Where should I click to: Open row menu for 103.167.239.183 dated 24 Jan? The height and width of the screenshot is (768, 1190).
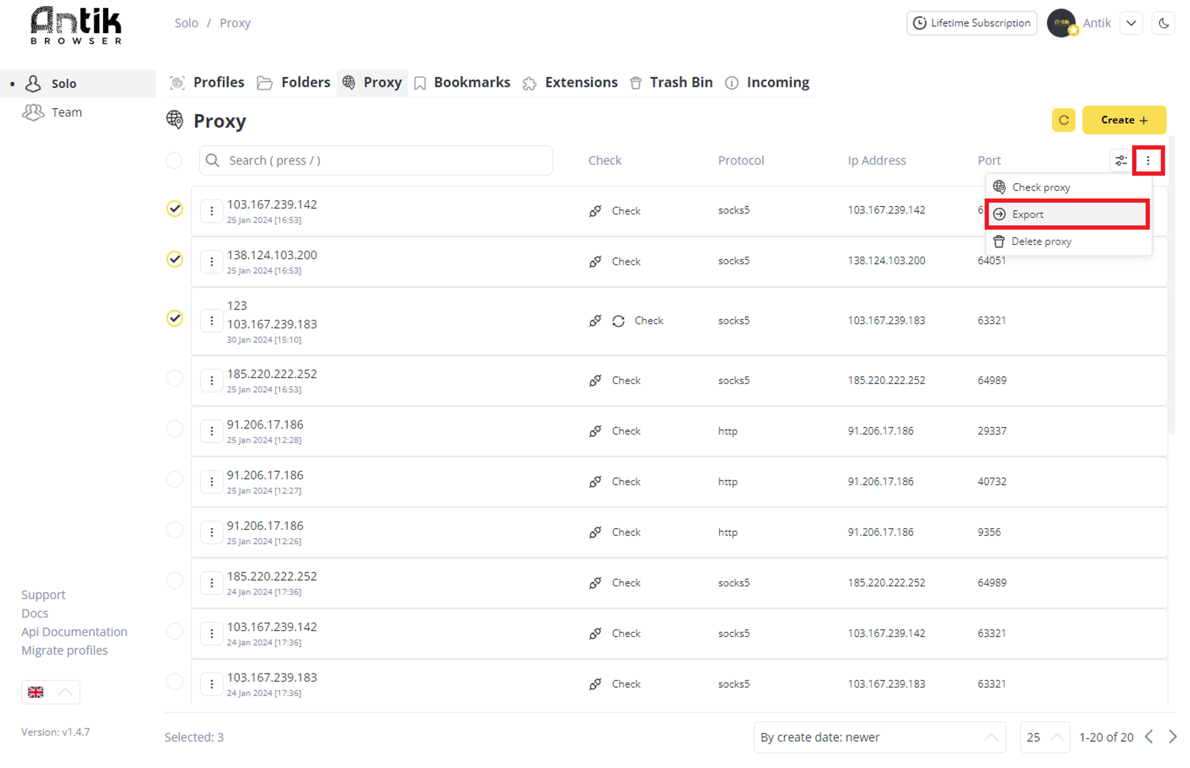coord(212,684)
